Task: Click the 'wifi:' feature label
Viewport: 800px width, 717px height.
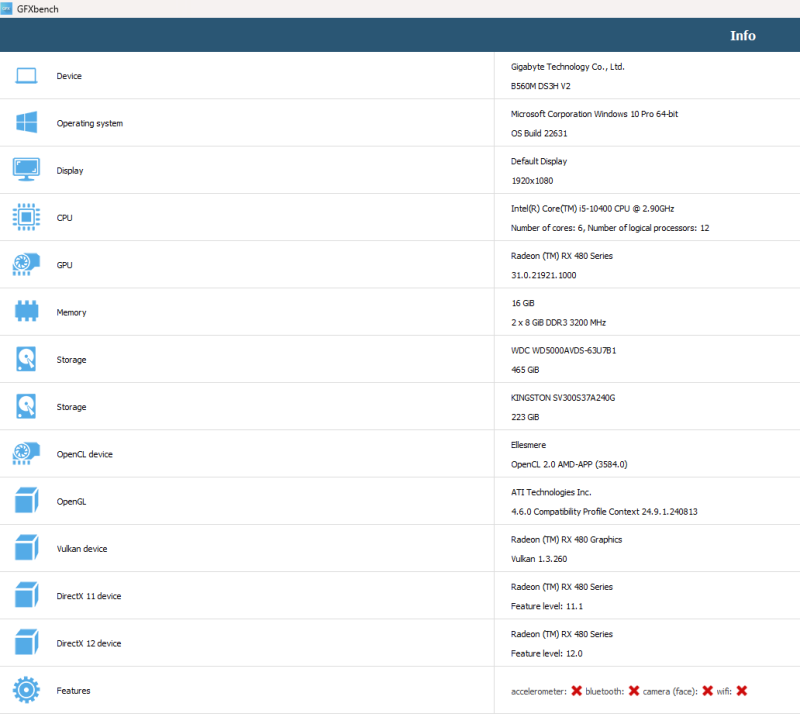Action: [x=723, y=691]
